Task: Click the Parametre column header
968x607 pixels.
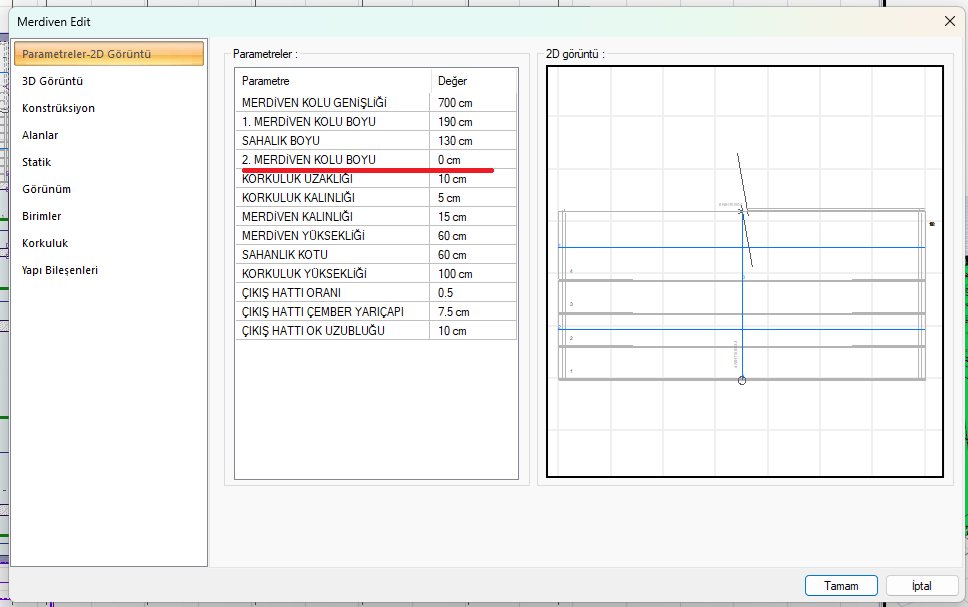Action: pos(265,81)
